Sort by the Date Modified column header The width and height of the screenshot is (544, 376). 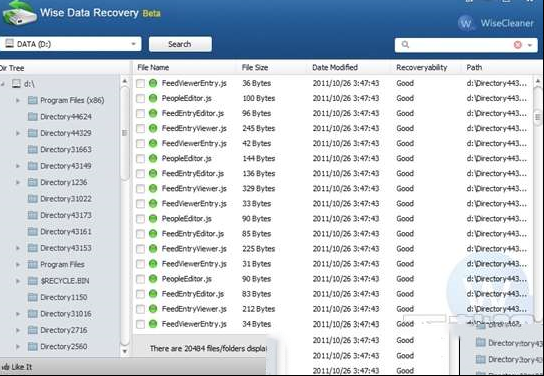point(335,68)
